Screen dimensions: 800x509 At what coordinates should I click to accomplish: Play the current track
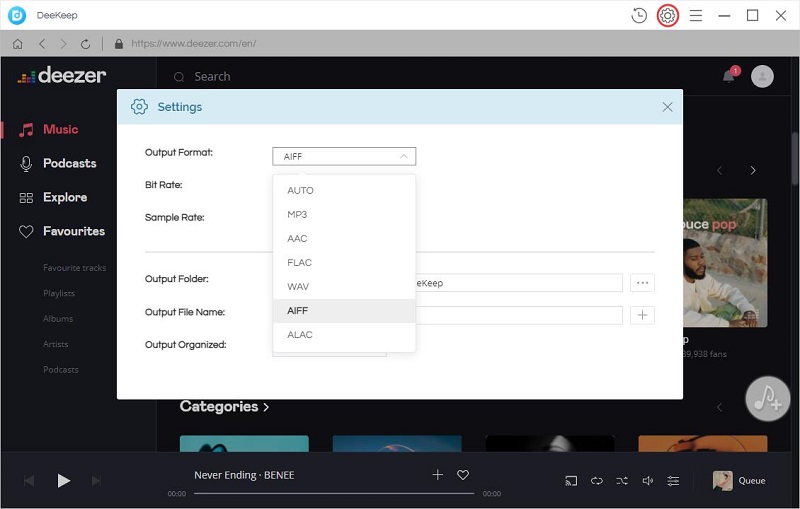63,480
